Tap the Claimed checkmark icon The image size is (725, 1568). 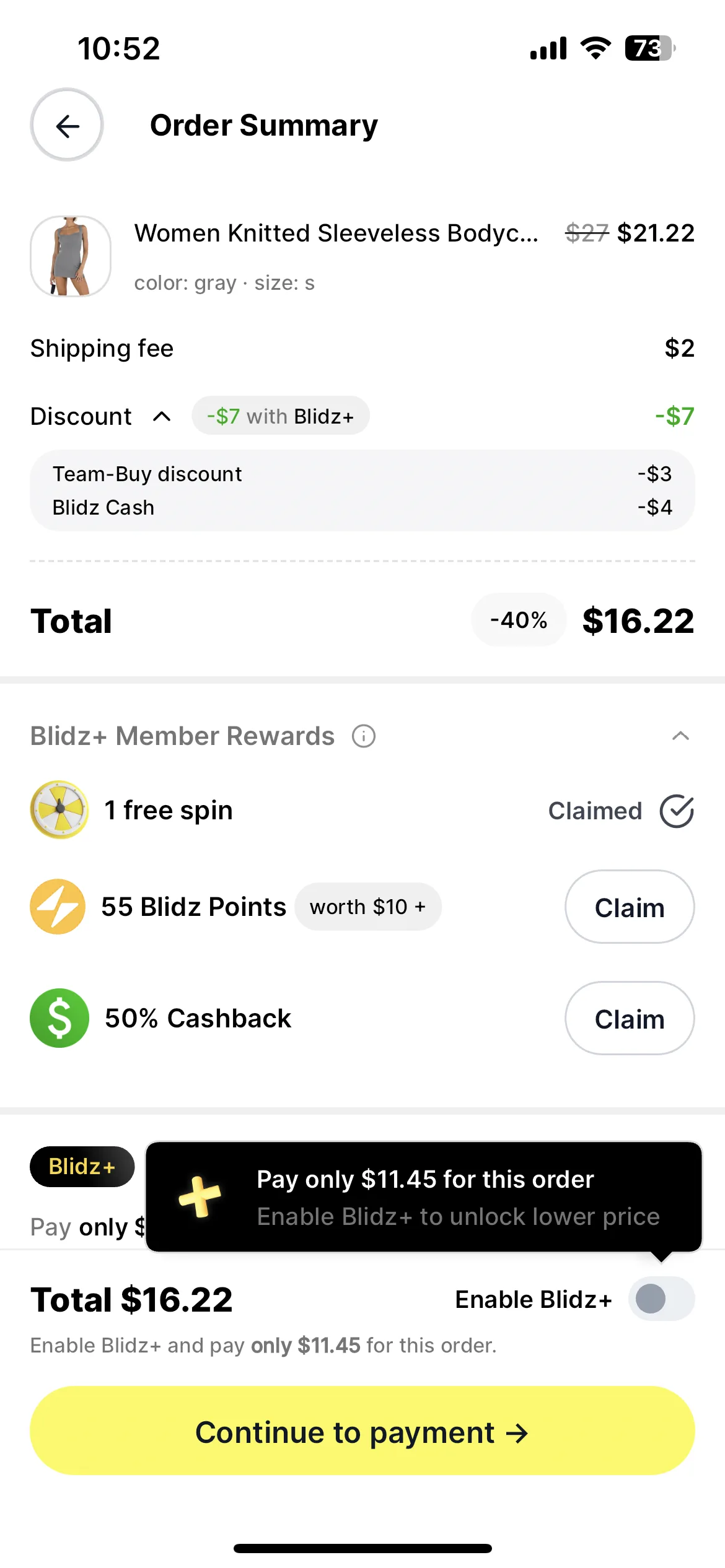(676, 811)
